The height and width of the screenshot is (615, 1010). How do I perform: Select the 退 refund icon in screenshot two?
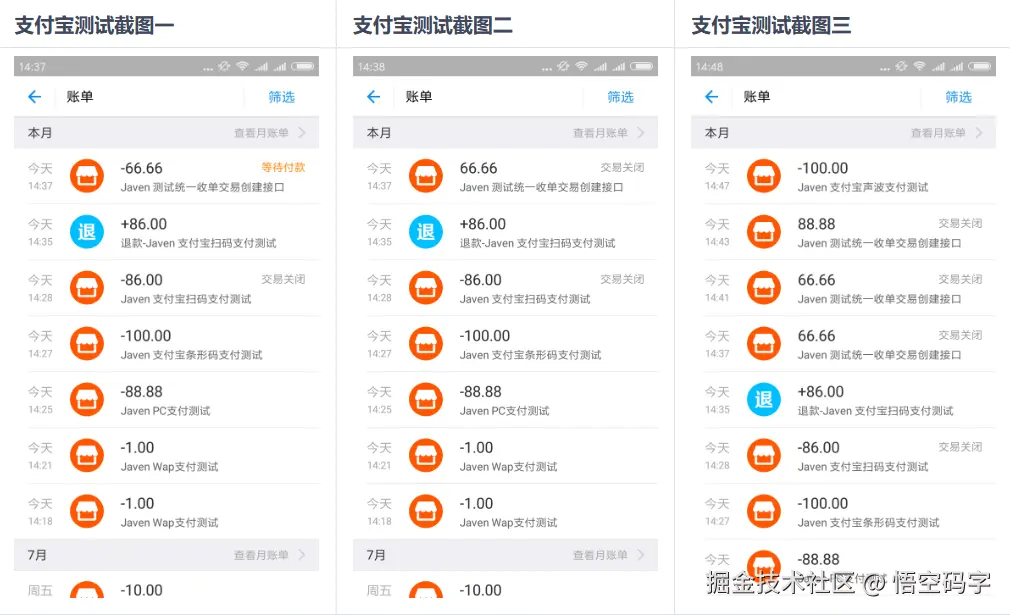point(425,231)
